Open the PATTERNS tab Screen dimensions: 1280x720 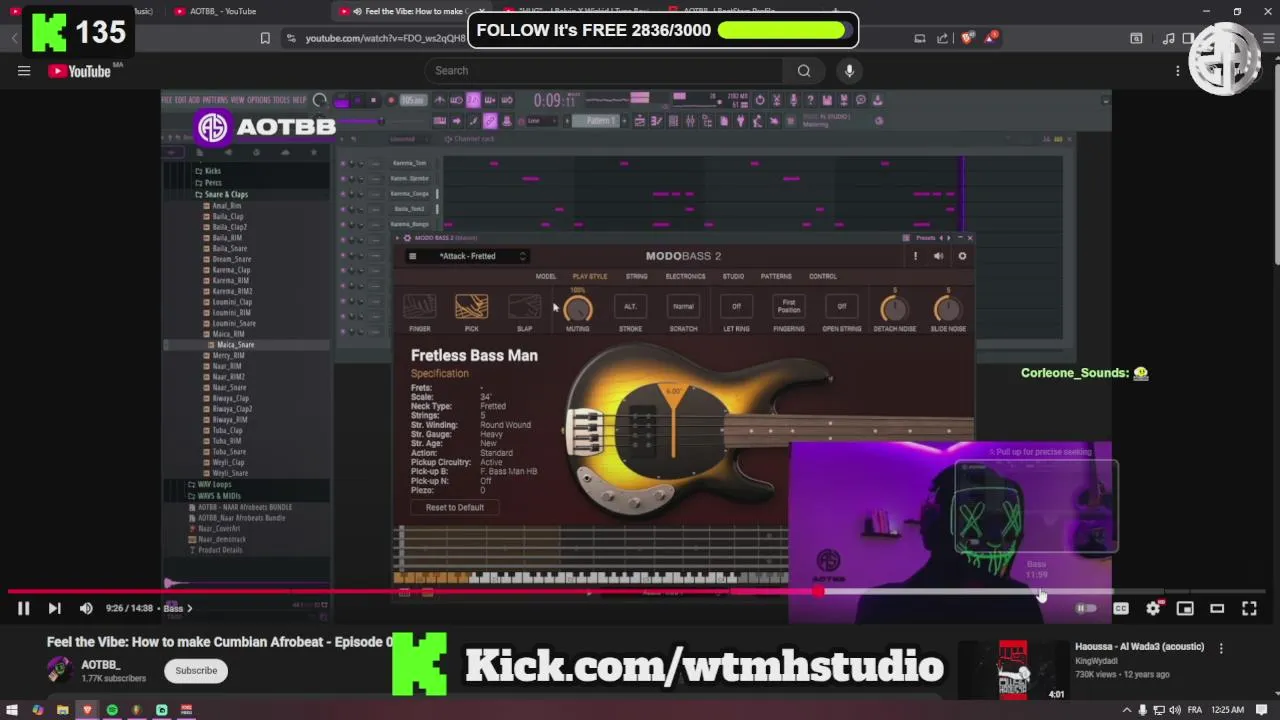point(776,277)
